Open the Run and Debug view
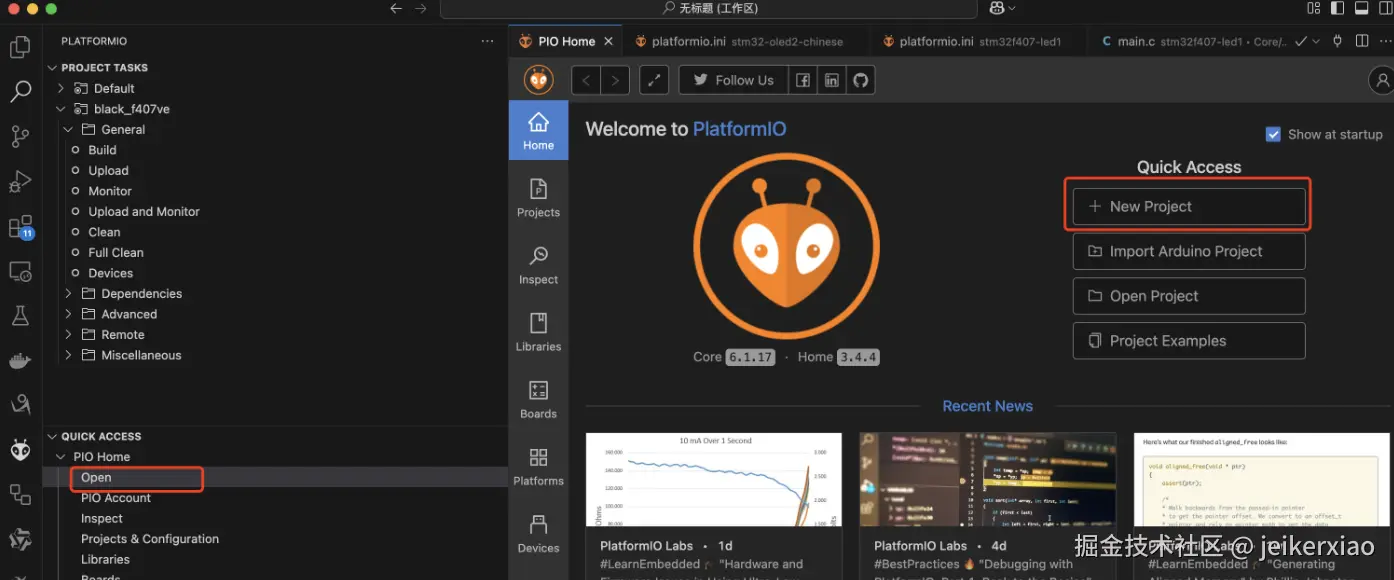The height and width of the screenshot is (580, 1394). point(20,182)
